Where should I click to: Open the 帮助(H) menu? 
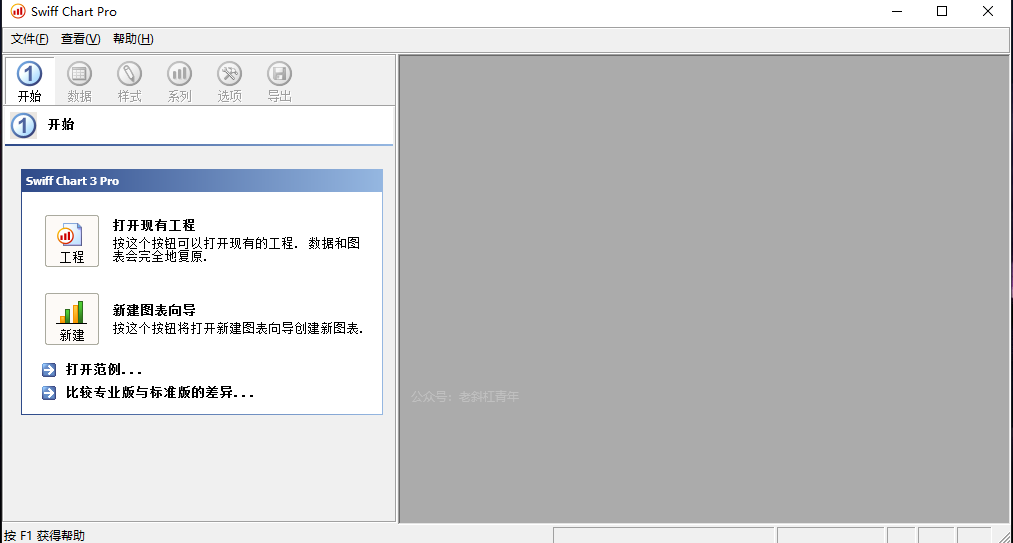click(133, 39)
